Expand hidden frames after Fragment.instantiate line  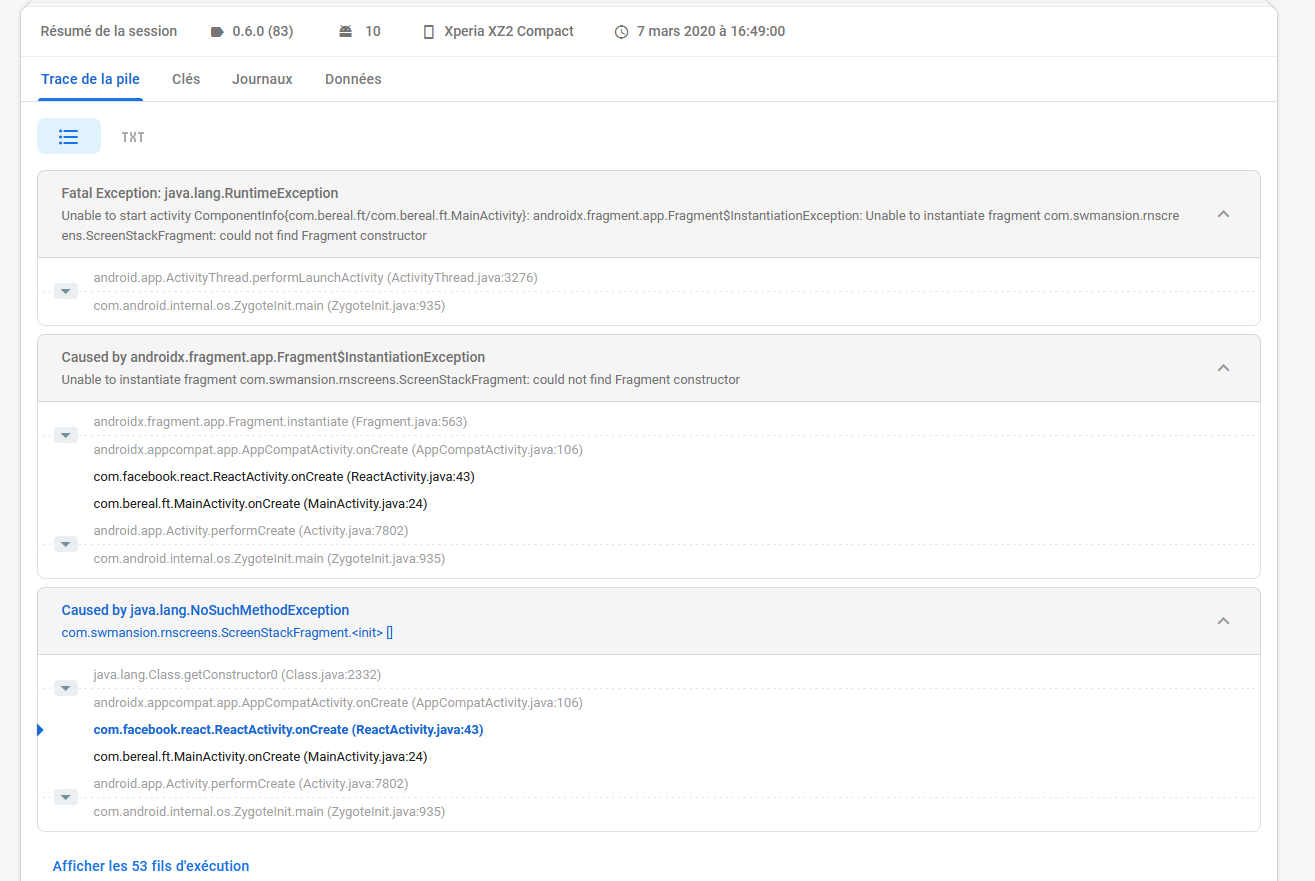point(66,435)
